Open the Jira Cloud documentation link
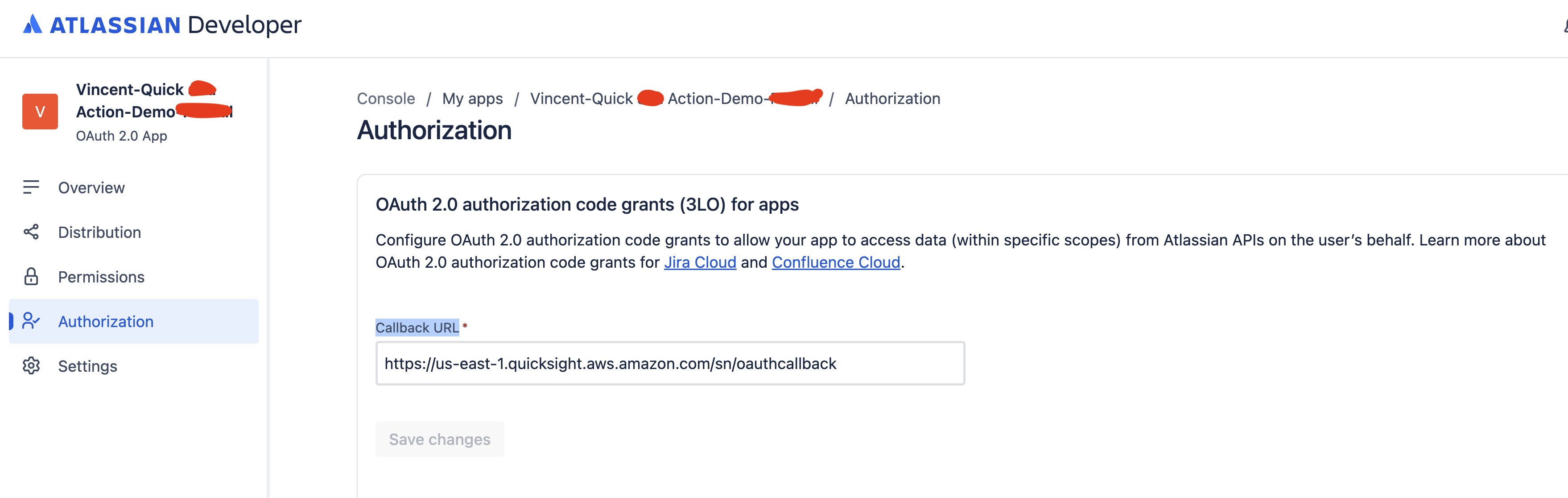The image size is (1568, 498). [x=700, y=262]
